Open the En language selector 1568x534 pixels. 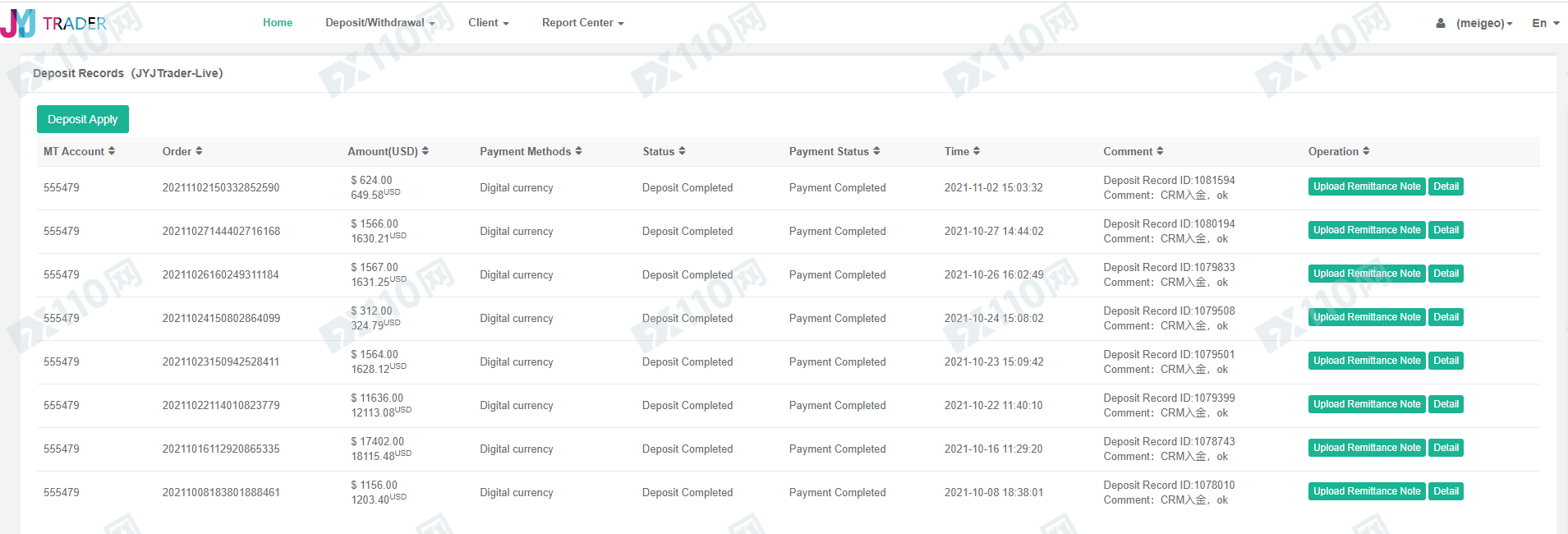[x=1546, y=23]
